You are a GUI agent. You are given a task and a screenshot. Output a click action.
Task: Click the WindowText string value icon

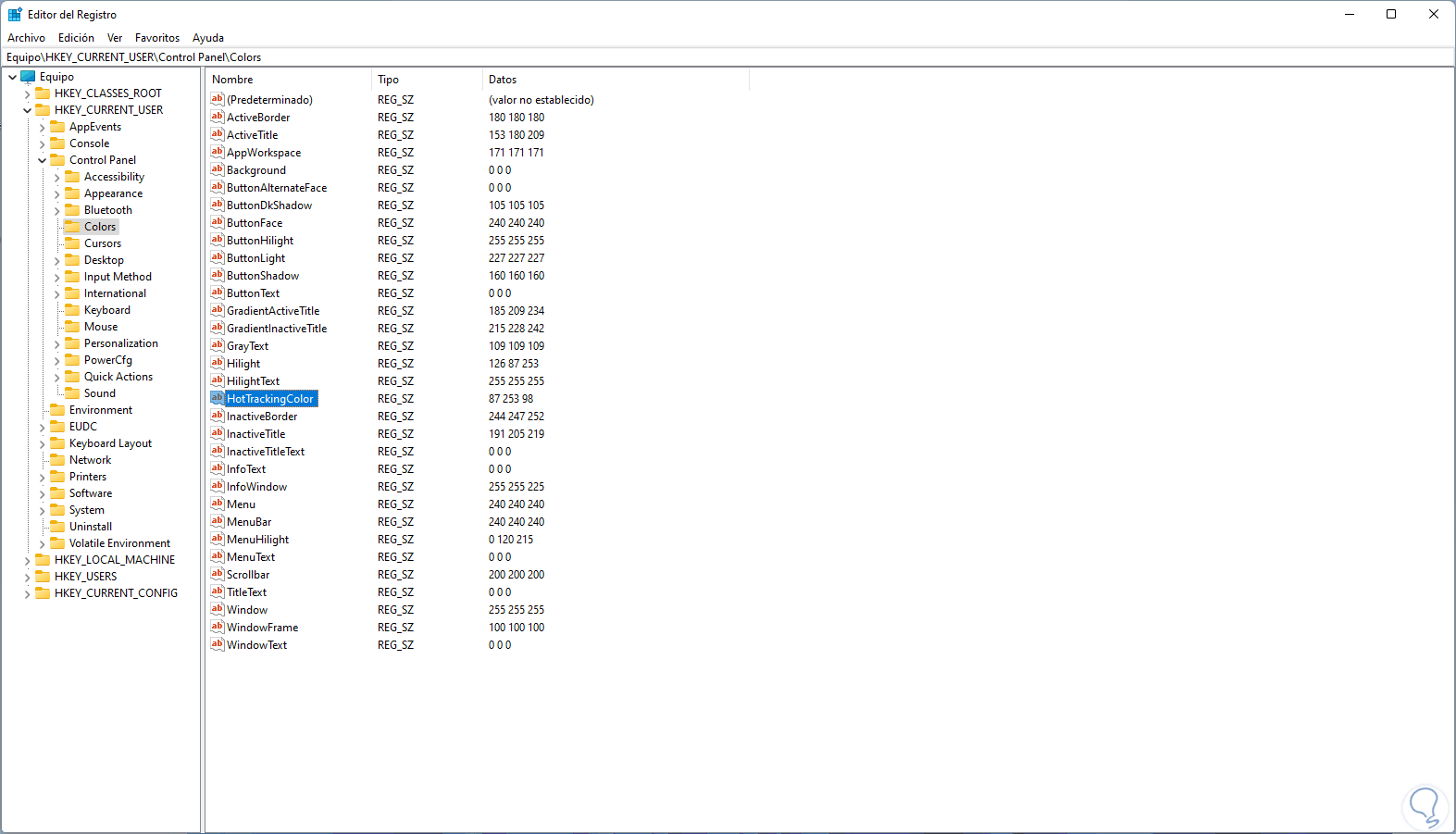(x=218, y=644)
